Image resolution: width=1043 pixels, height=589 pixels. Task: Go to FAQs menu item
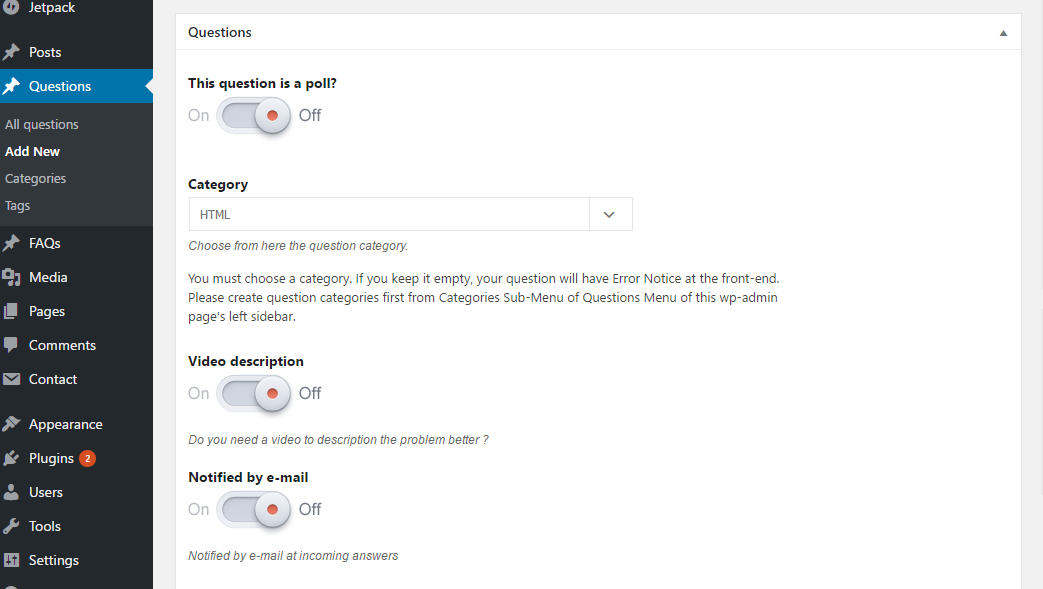(45, 243)
